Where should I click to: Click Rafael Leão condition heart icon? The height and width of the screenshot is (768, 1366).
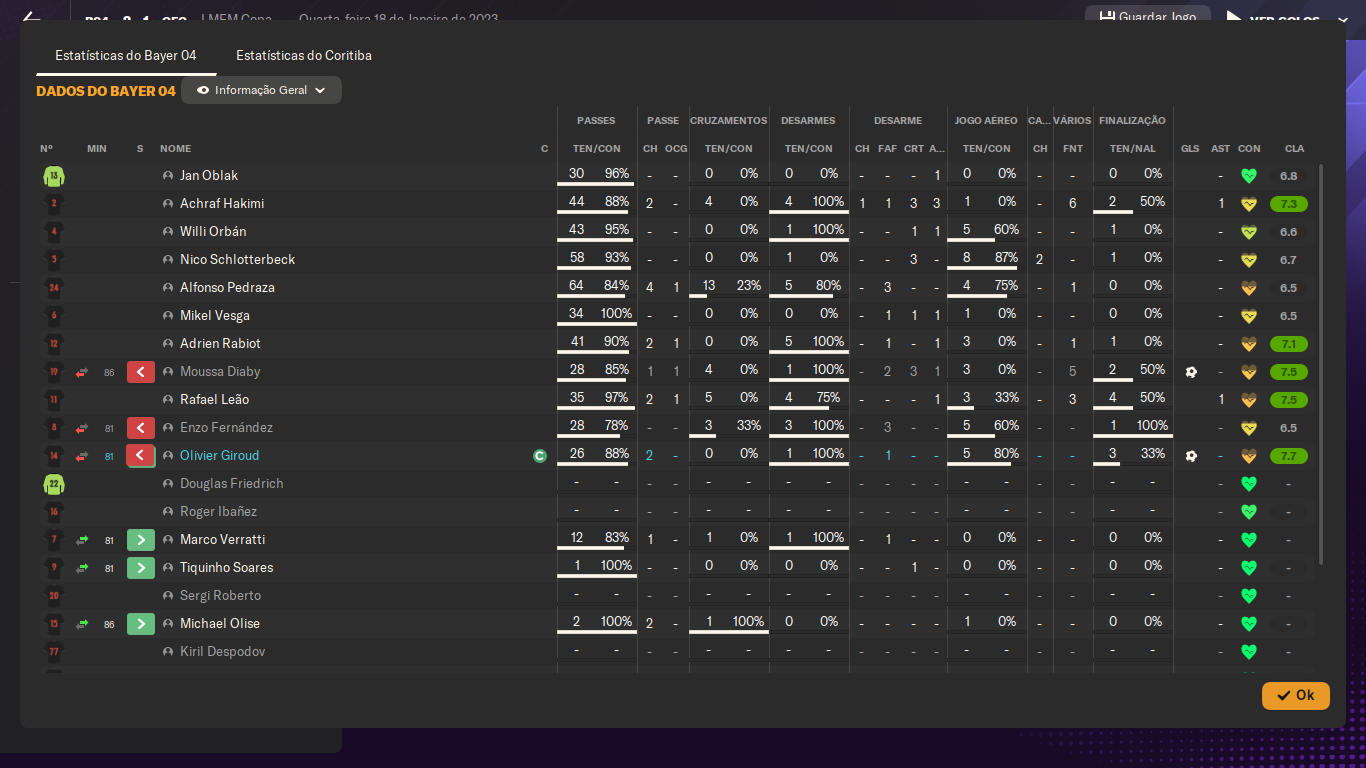coord(1248,399)
